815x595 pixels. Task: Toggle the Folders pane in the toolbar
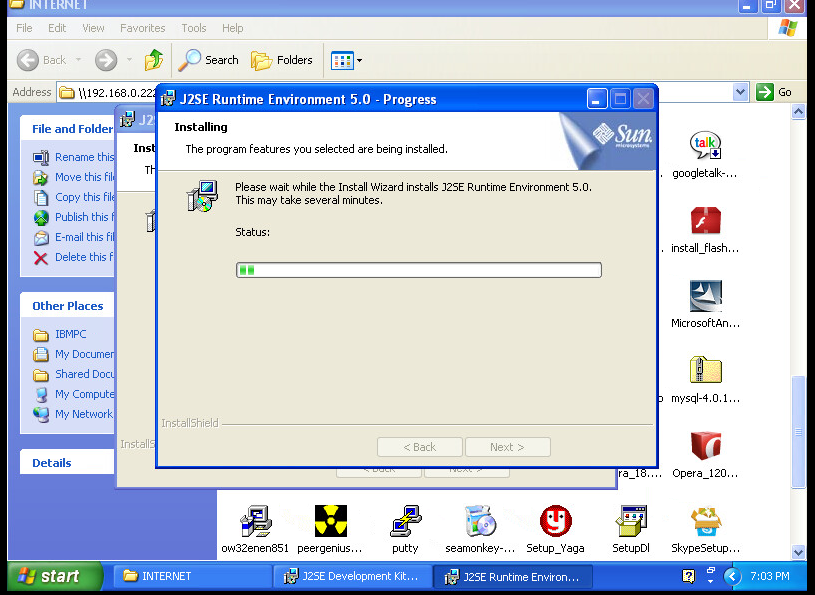pyautogui.click(x=282, y=60)
